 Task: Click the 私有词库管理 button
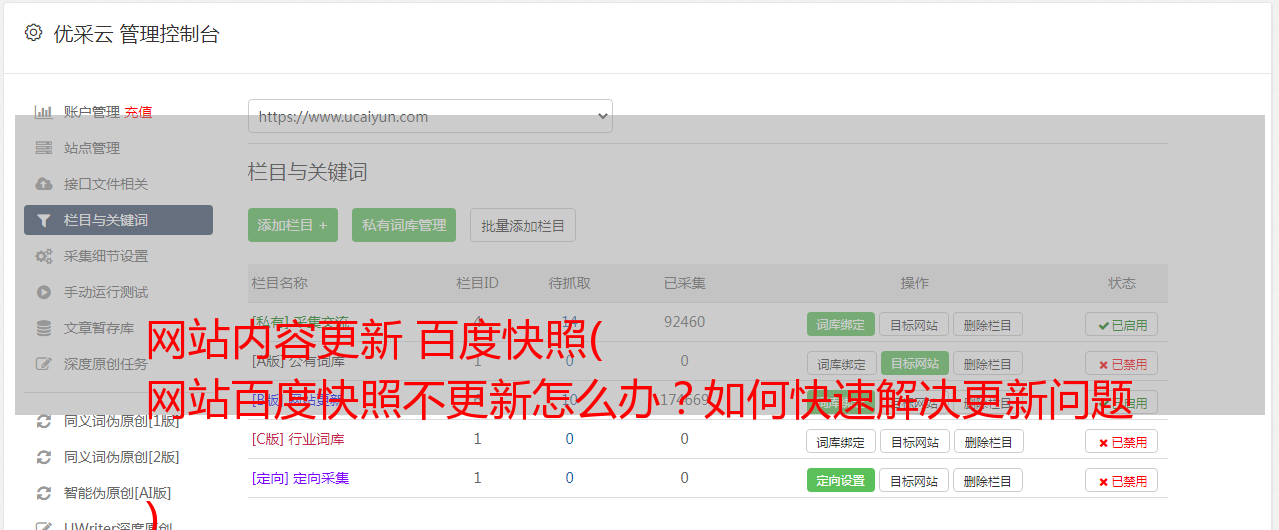(404, 225)
